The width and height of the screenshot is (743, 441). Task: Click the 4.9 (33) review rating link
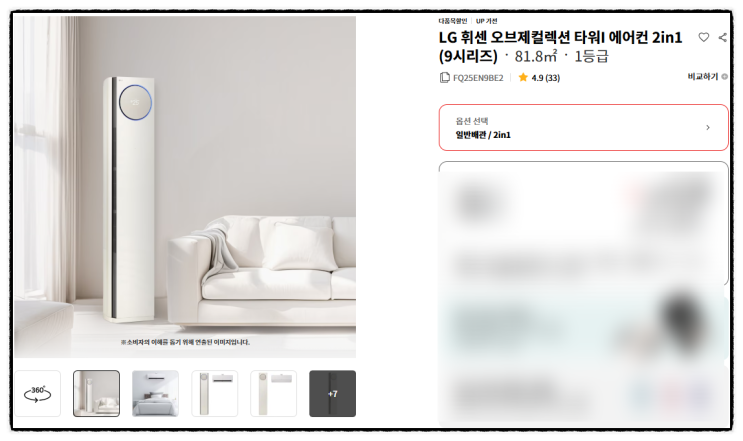click(545, 78)
